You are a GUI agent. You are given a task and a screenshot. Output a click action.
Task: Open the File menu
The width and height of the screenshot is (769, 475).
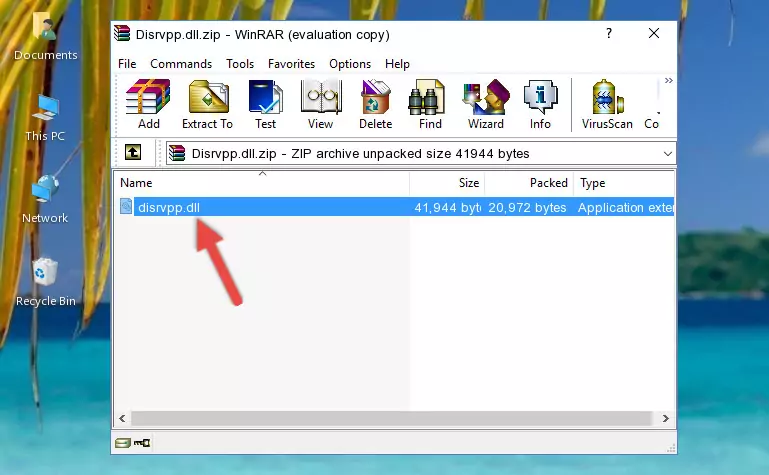[127, 64]
